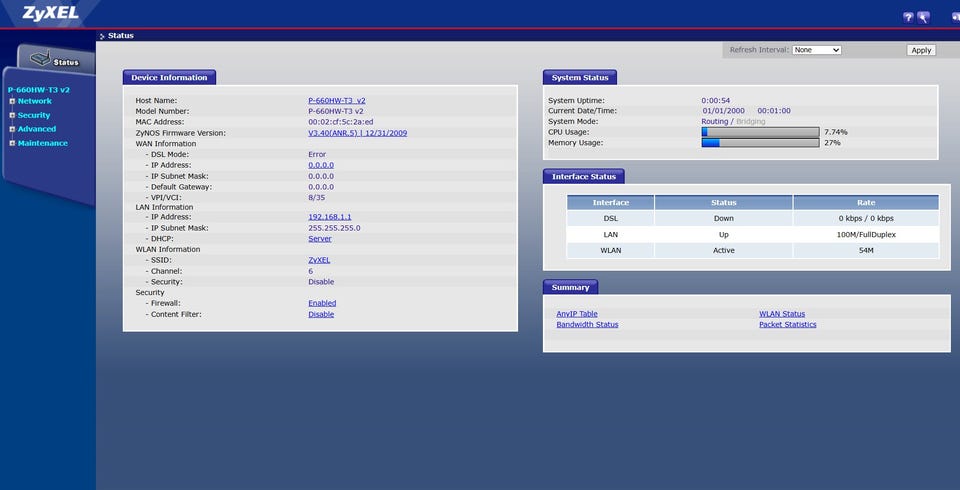960x490 pixels.
Task: Click the System Status panel header
Action: click(580, 78)
